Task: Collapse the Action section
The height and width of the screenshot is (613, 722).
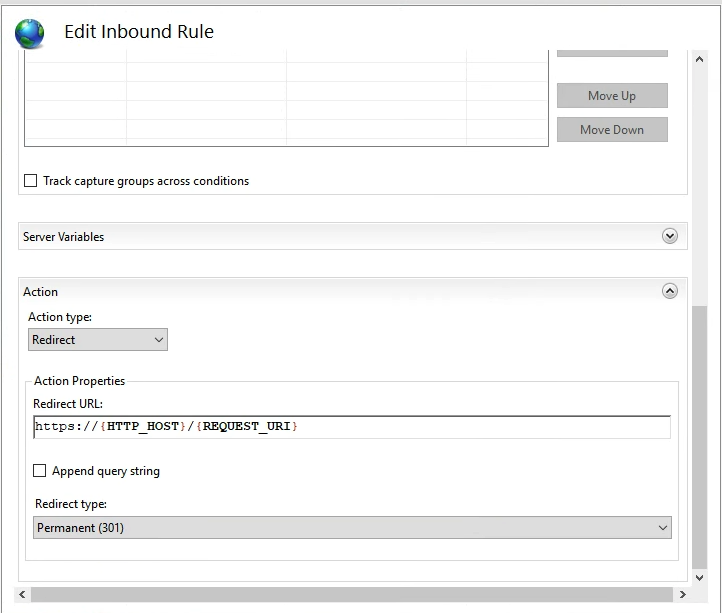Action: pyautogui.click(x=670, y=291)
